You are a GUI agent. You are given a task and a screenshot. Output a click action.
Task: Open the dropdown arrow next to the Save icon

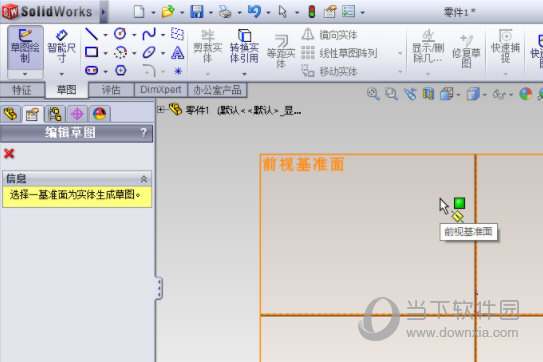[211, 13]
